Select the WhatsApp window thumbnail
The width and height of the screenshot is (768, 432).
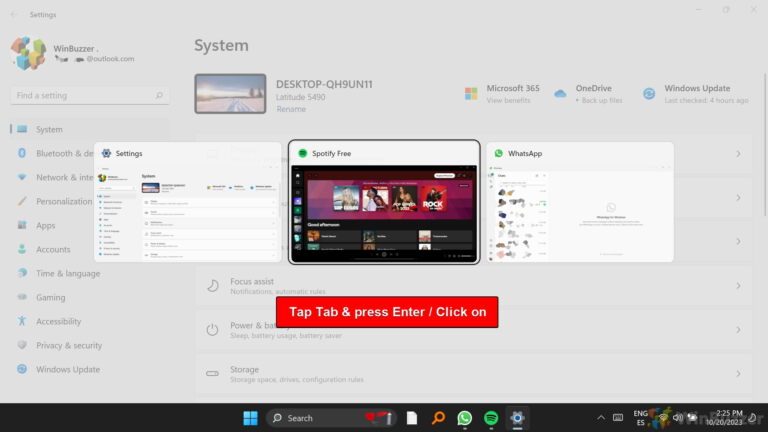pos(580,202)
